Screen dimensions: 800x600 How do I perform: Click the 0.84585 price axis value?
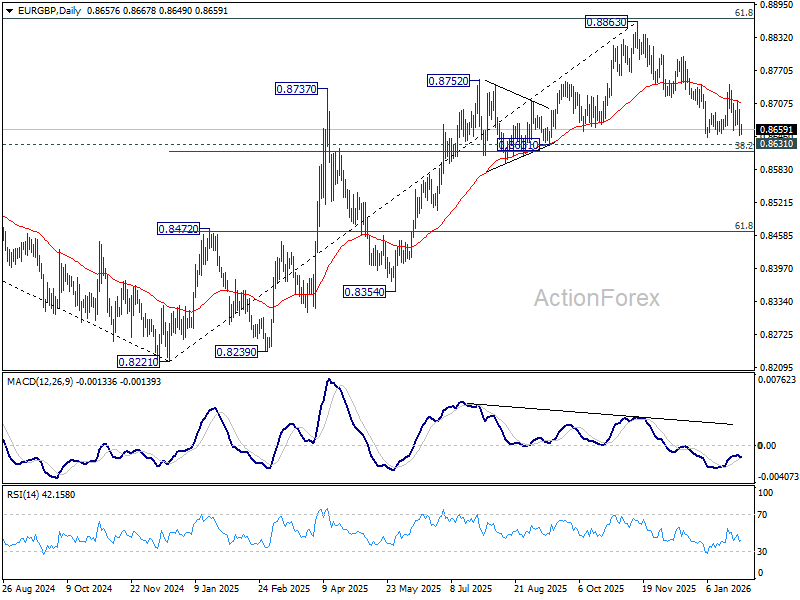click(x=777, y=236)
